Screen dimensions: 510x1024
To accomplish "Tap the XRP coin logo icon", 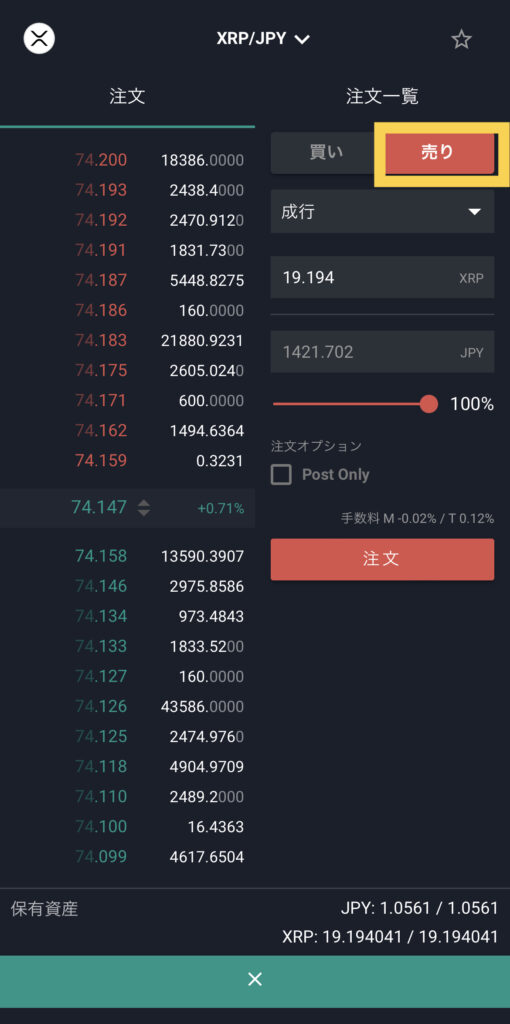I will [39, 39].
